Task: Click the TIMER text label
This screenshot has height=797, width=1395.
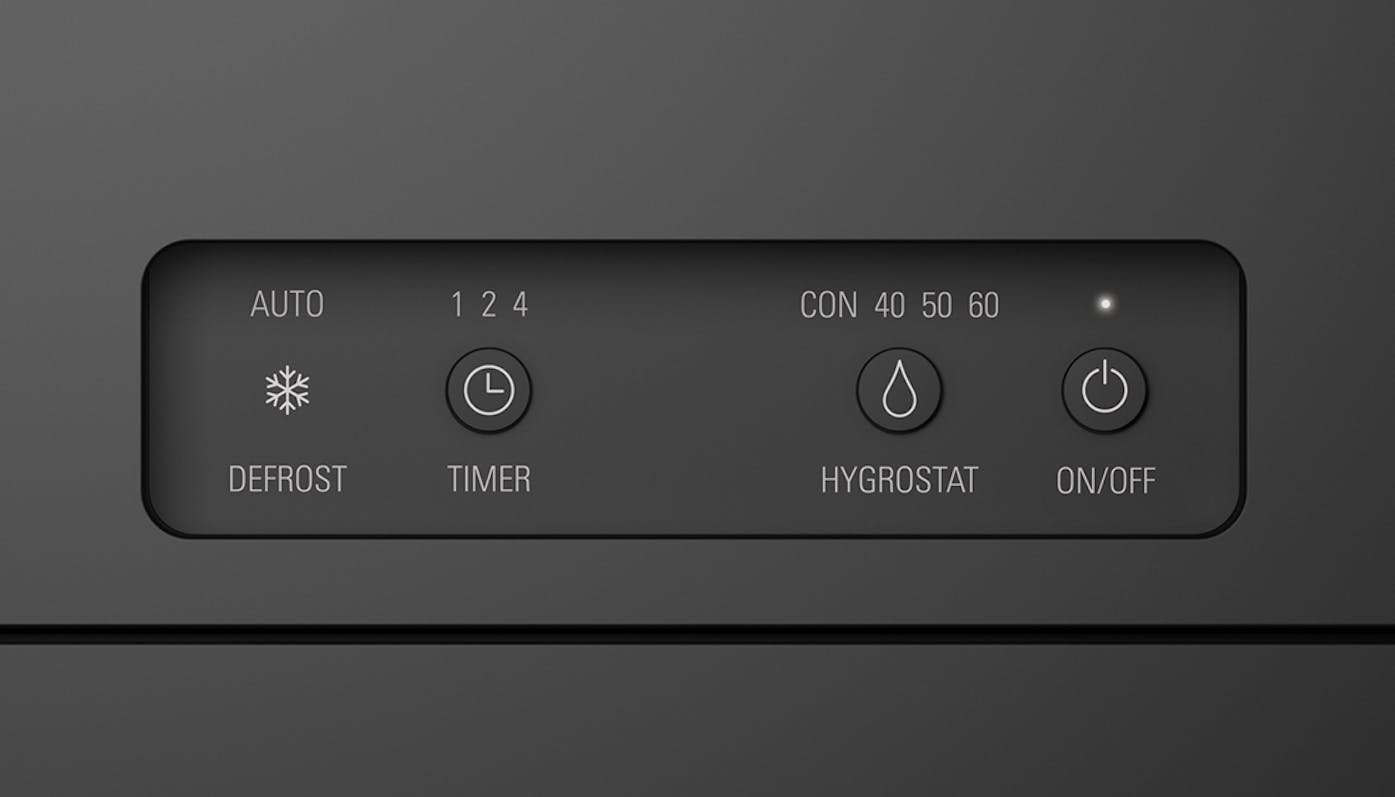Action: (x=489, y=480)
